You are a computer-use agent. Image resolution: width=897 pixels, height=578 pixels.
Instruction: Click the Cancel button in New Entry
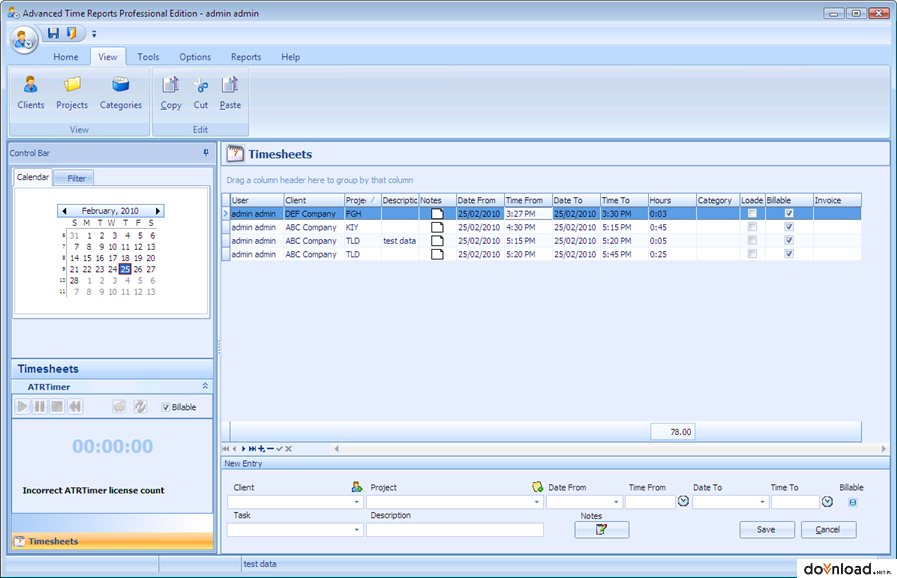click(x=828, y=529)
